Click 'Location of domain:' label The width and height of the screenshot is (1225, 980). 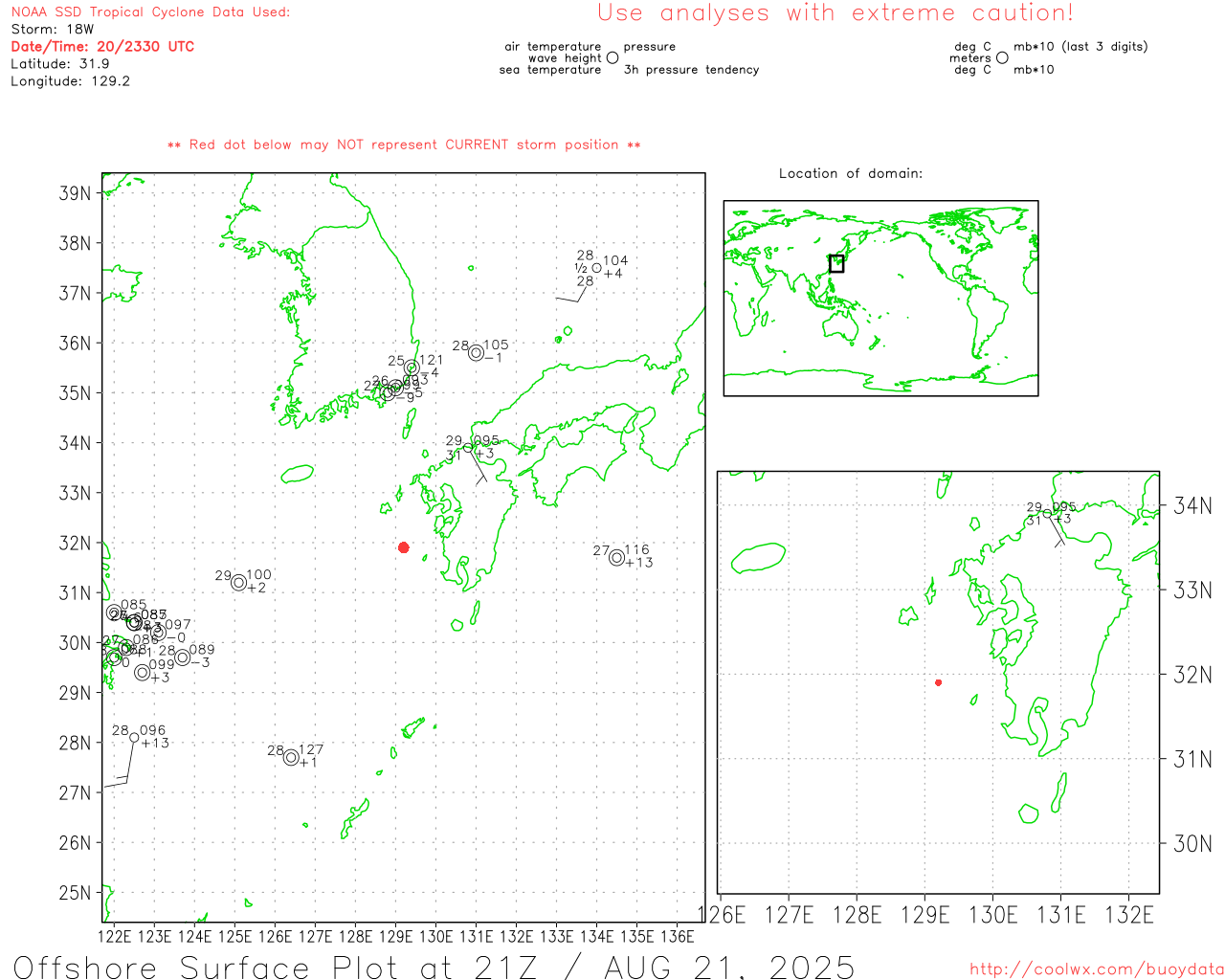(x=851, y=173)
